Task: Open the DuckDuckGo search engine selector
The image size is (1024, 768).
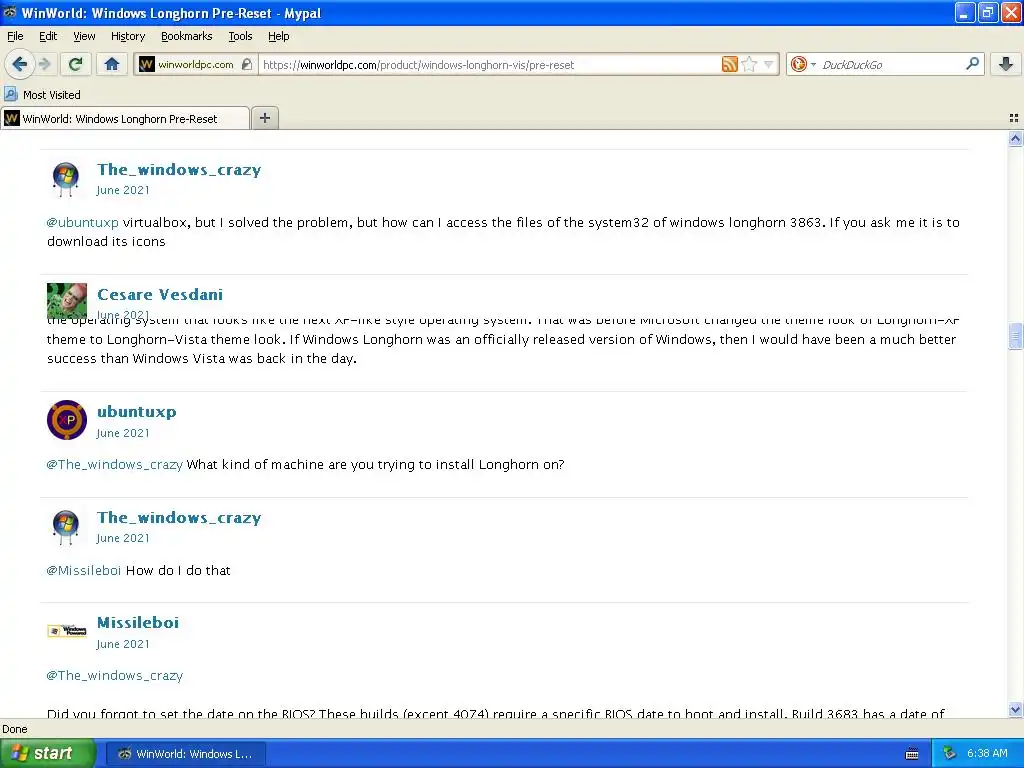Action: pos(803,64)
